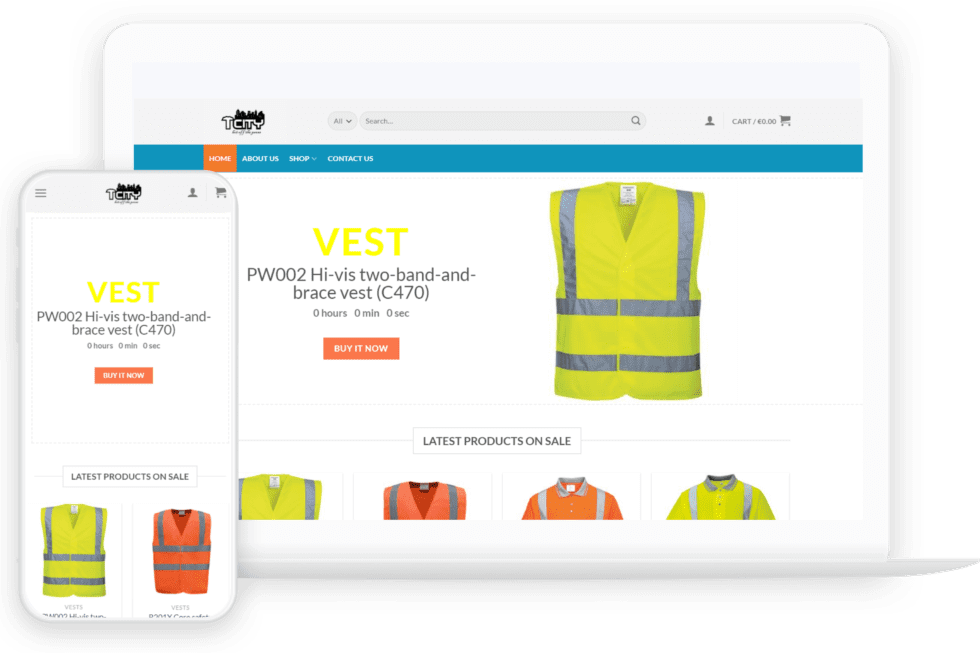Click the desktop search magnifier icon
This screenshot has width=980, height=653.
635,121
